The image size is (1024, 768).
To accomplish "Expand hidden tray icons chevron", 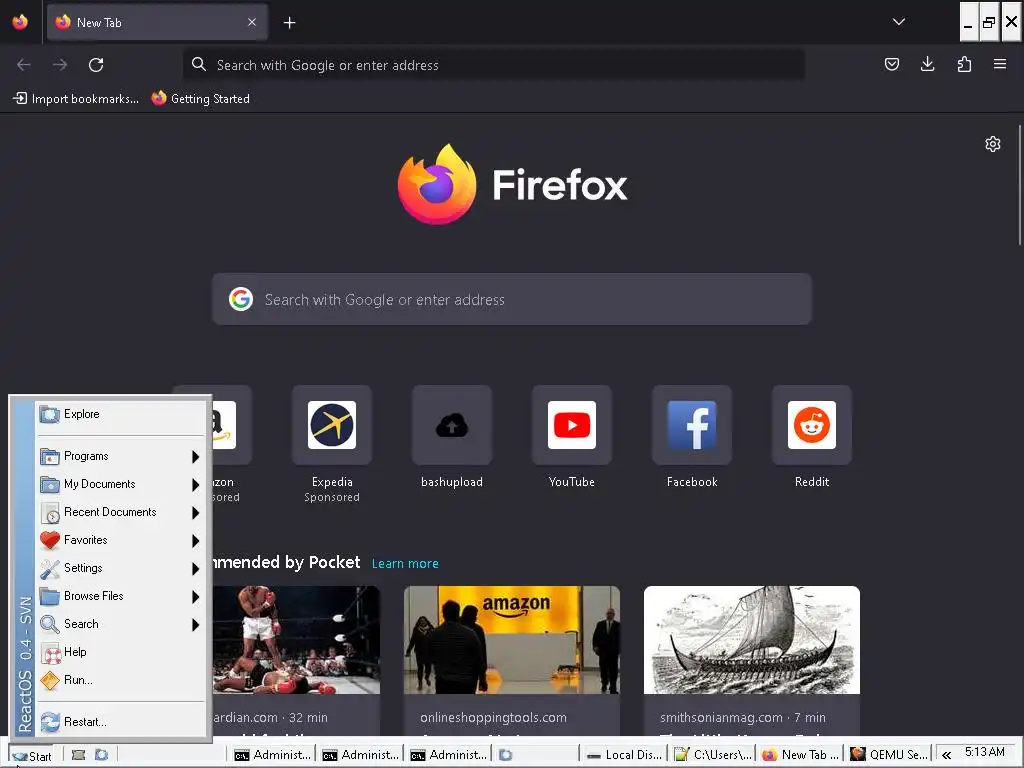I will coord(946,755).
